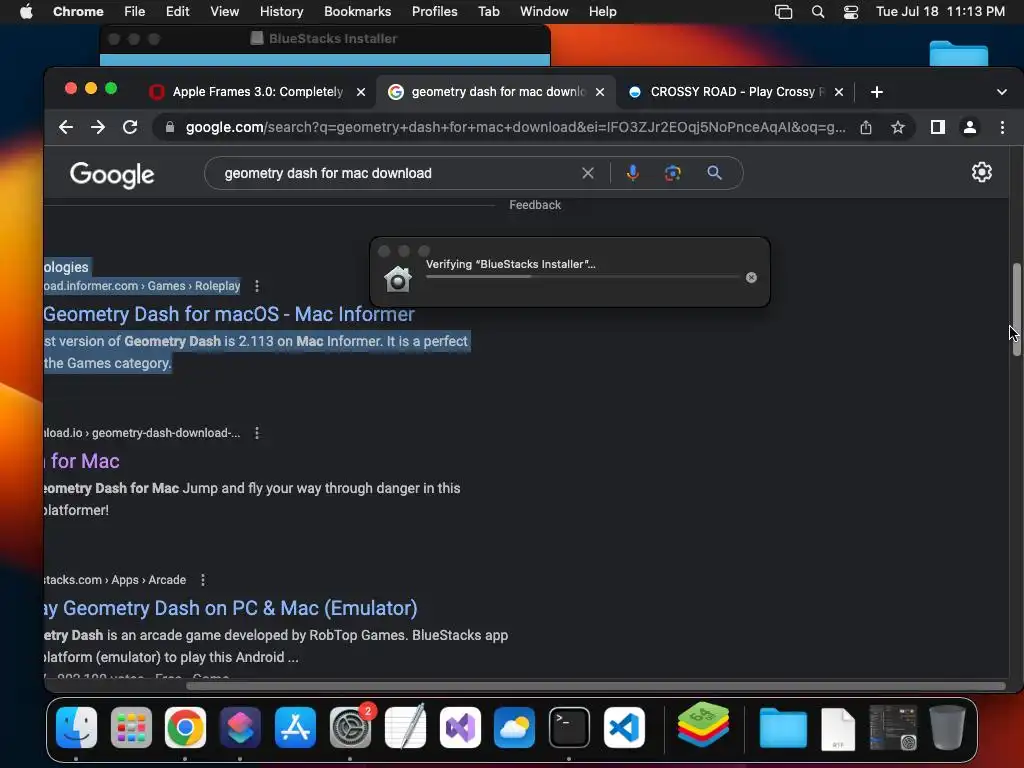This screenshot has height=768, width=1024.
Task: Open Google Chrome from the Dock
Action: pyautogui.click(x=185, y=728)
